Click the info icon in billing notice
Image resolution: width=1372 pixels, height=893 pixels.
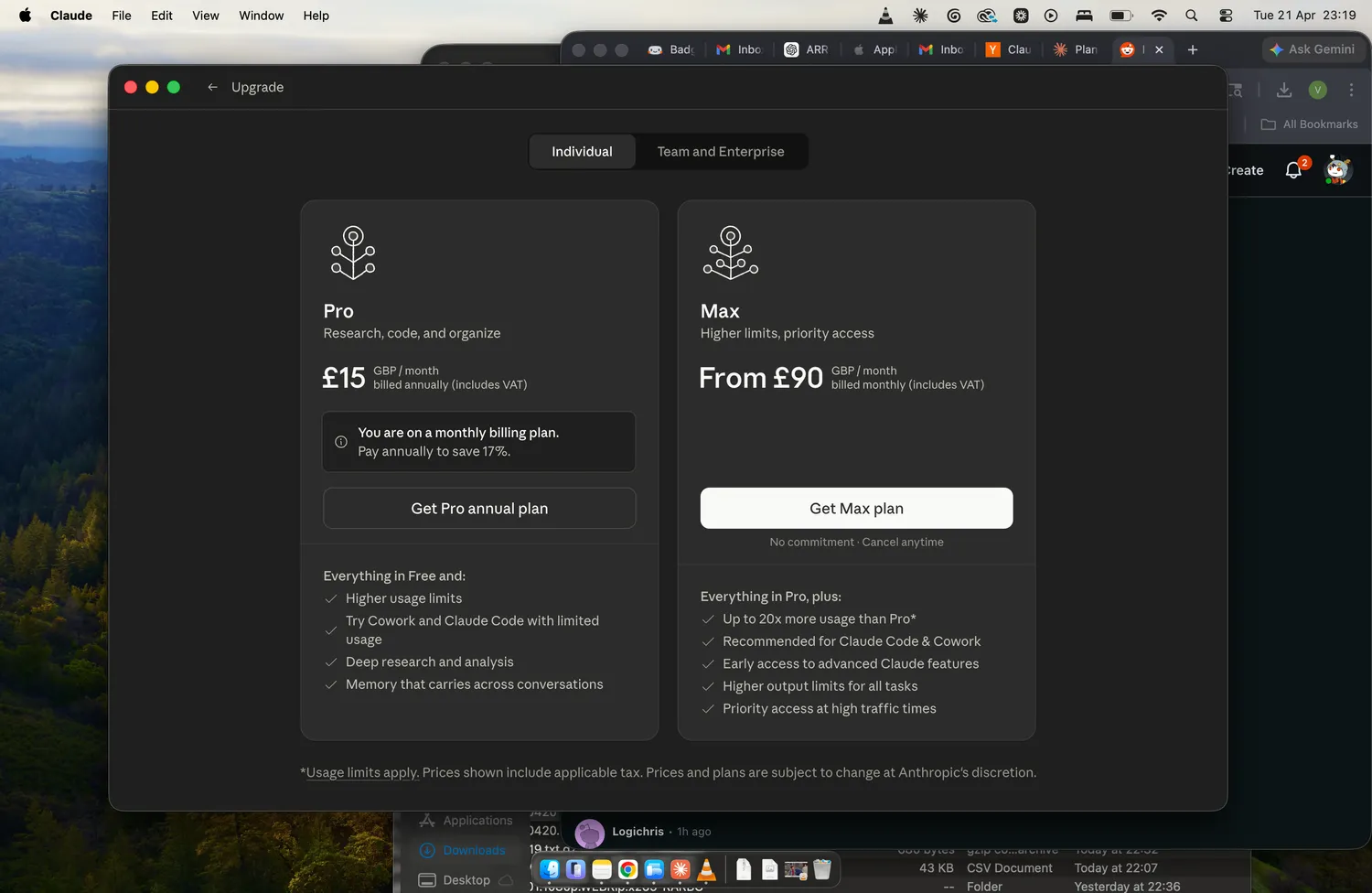[x=341, y=442]
